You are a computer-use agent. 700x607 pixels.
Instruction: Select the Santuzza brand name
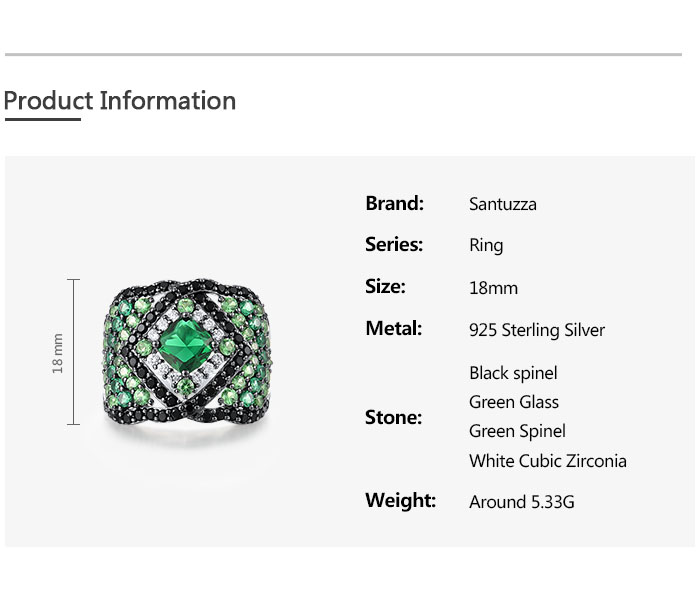coord(503,204)
